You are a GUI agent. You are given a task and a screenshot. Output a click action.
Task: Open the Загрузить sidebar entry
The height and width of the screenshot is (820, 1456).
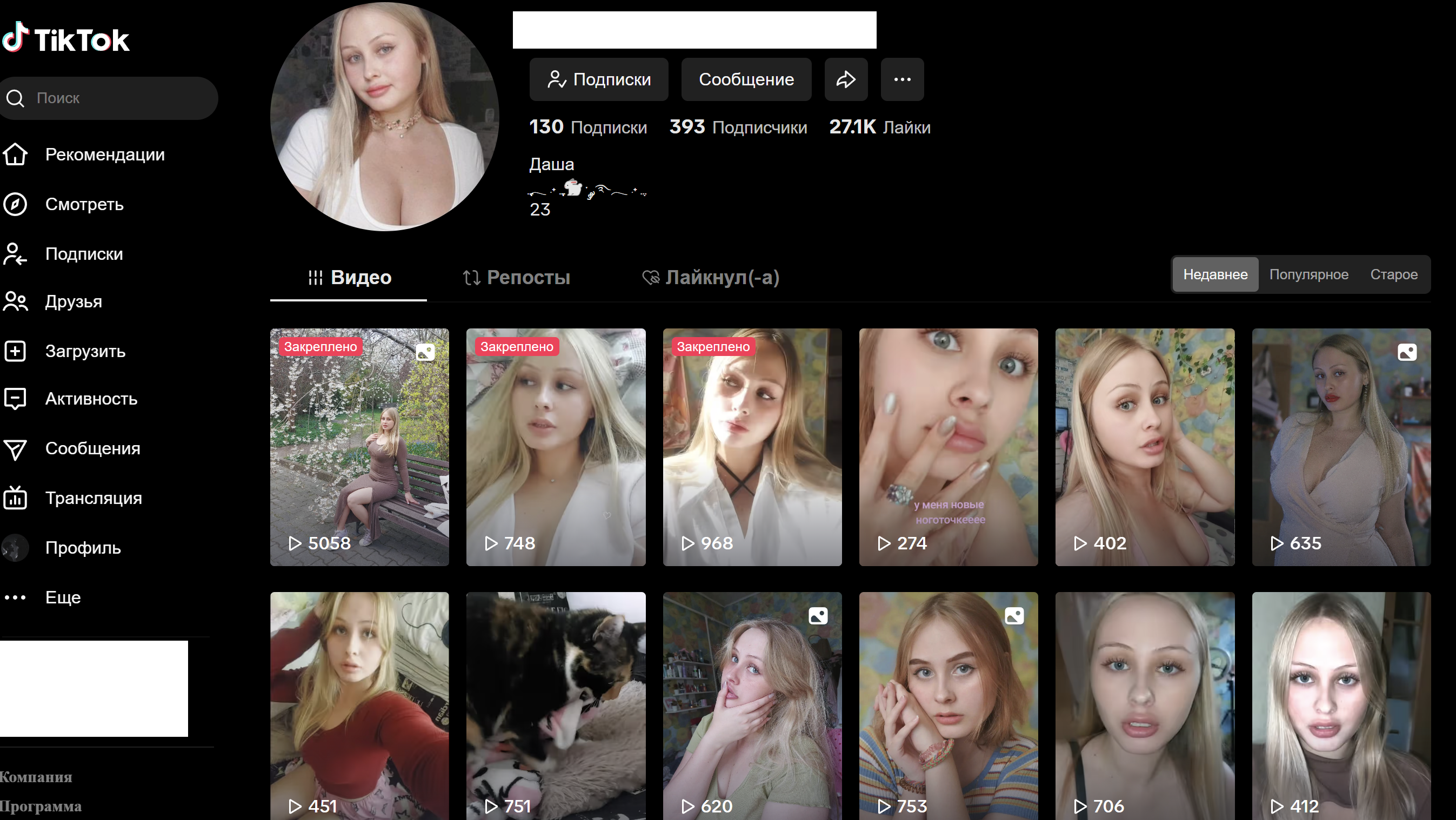(85, 351)
